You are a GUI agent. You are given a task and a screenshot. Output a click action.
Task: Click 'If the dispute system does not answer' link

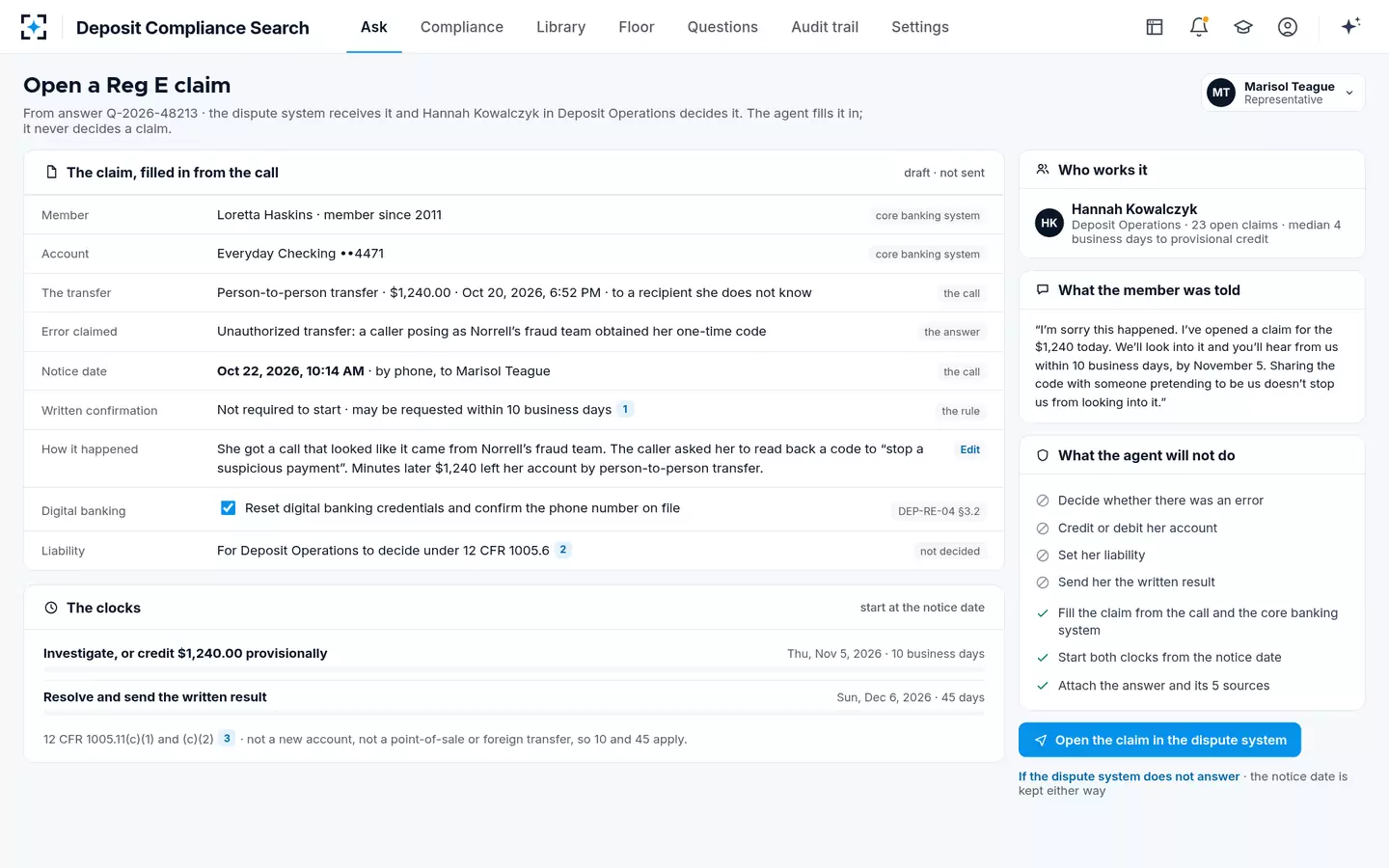(1129, 776)
